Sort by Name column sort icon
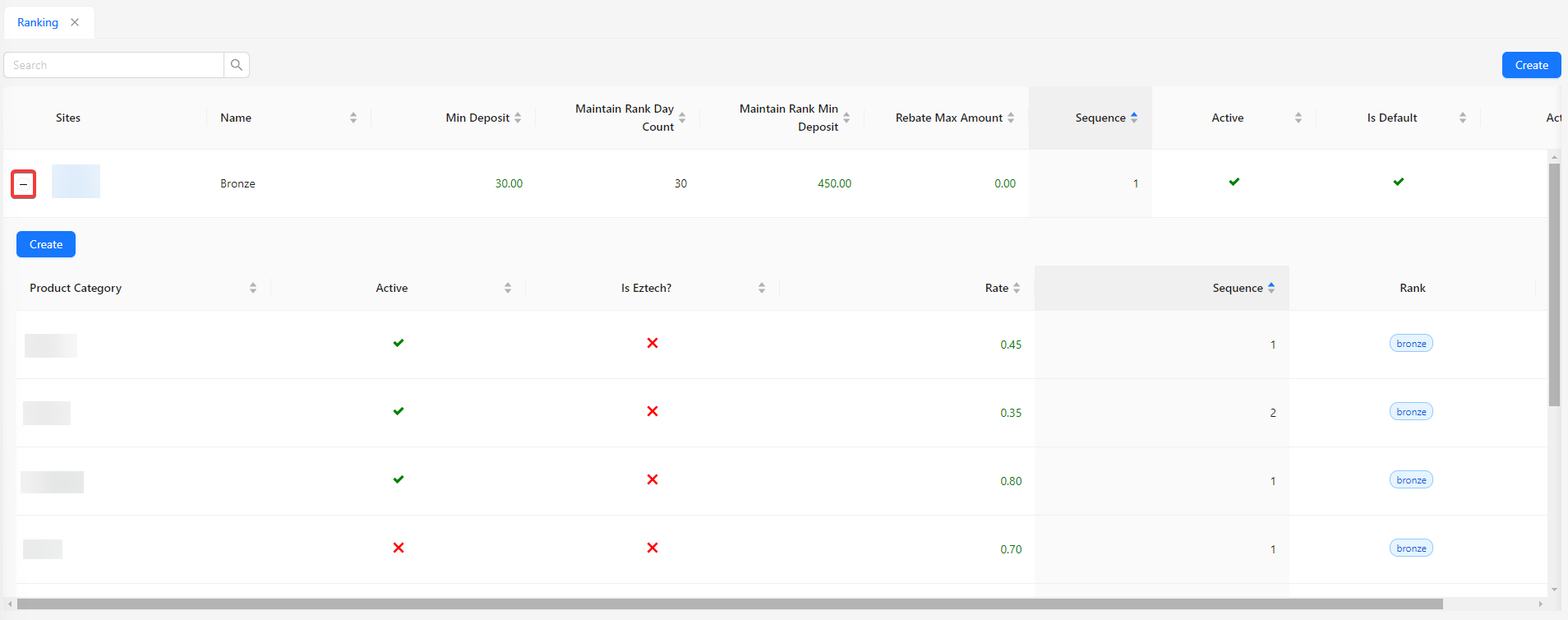The width and height of the screenshot is (1568, 620). coord(353,118)
